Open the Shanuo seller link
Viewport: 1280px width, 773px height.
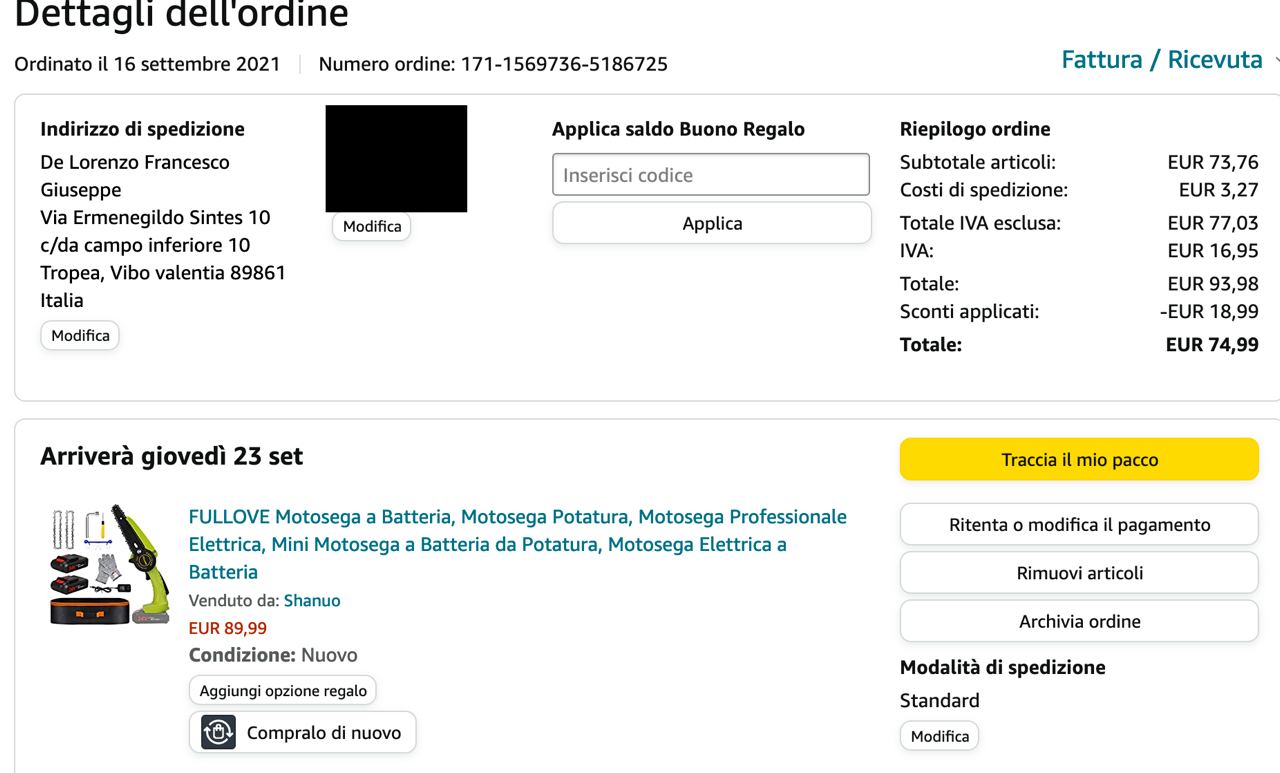click(312, 601)
